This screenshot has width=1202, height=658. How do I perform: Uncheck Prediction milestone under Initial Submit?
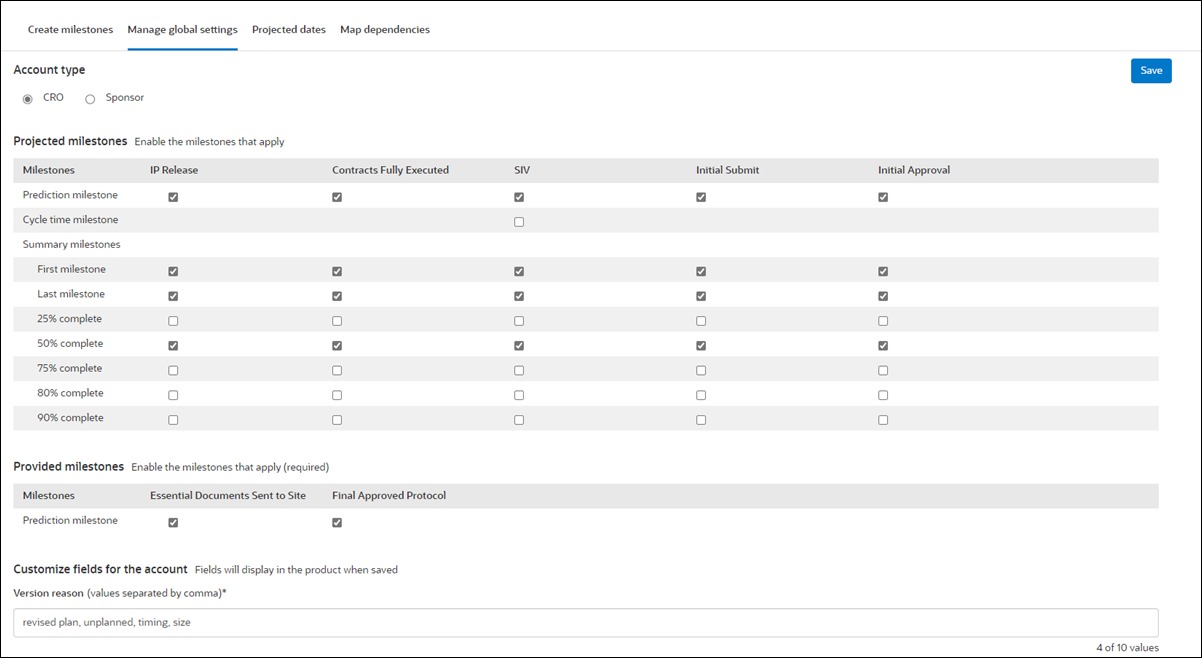700,196
